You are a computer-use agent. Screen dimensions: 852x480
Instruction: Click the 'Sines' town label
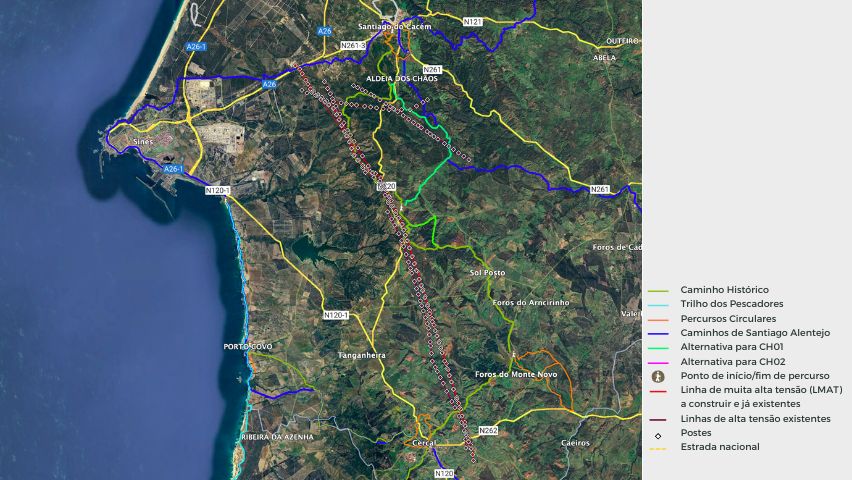point(143,141)
